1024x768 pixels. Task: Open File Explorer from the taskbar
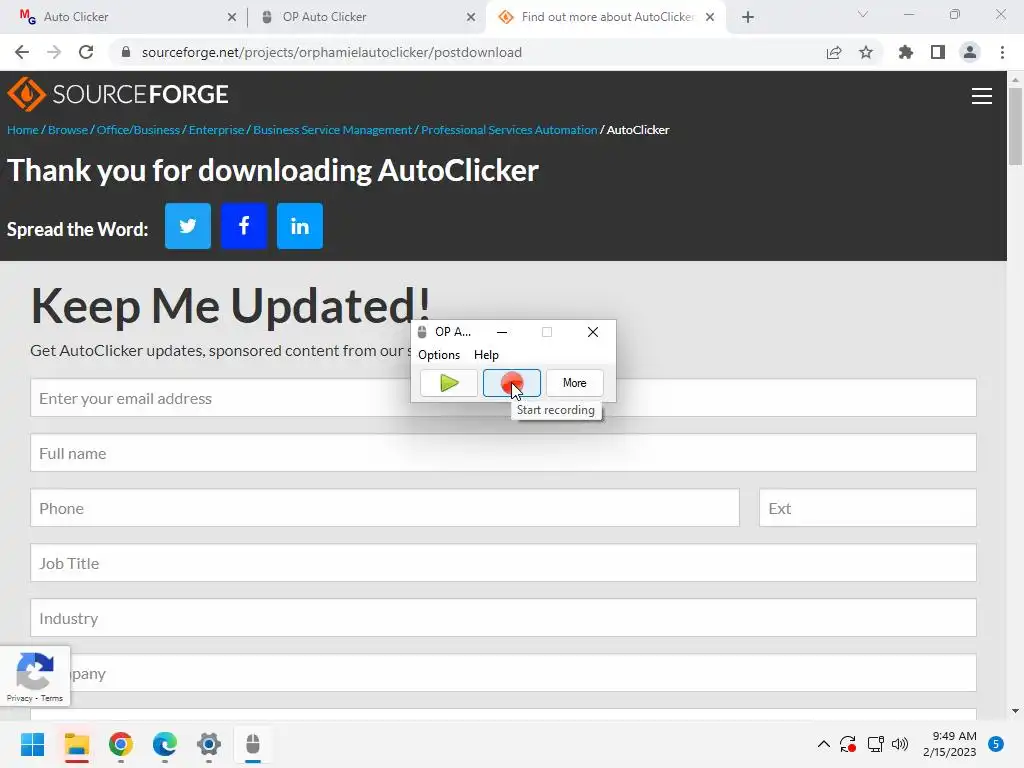[x=76, y=744]
